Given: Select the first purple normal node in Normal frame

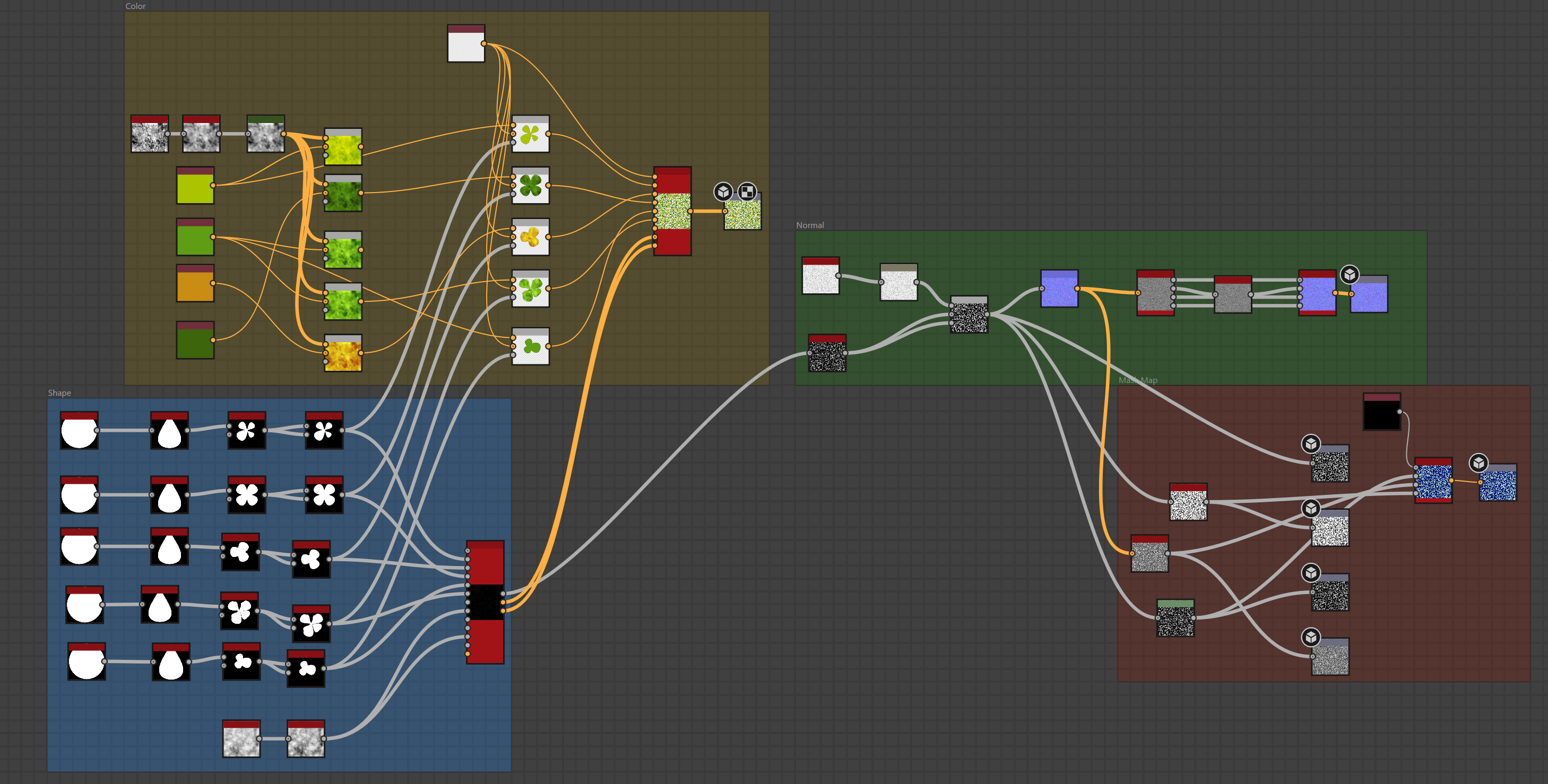Looking at the screenshot, I should pos(1059,289).
